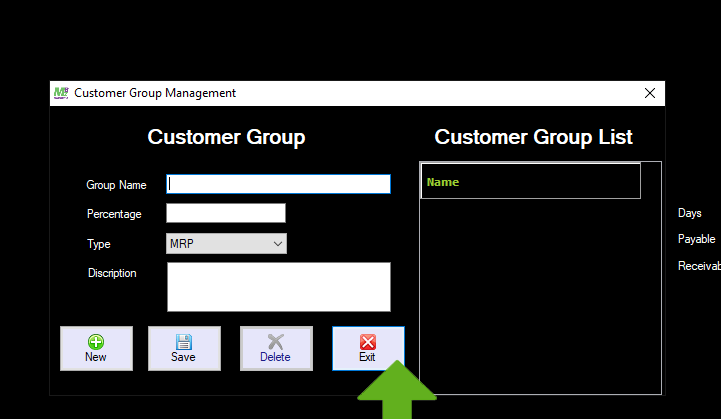Select the Discription multi-line text box

pos(278,287)
